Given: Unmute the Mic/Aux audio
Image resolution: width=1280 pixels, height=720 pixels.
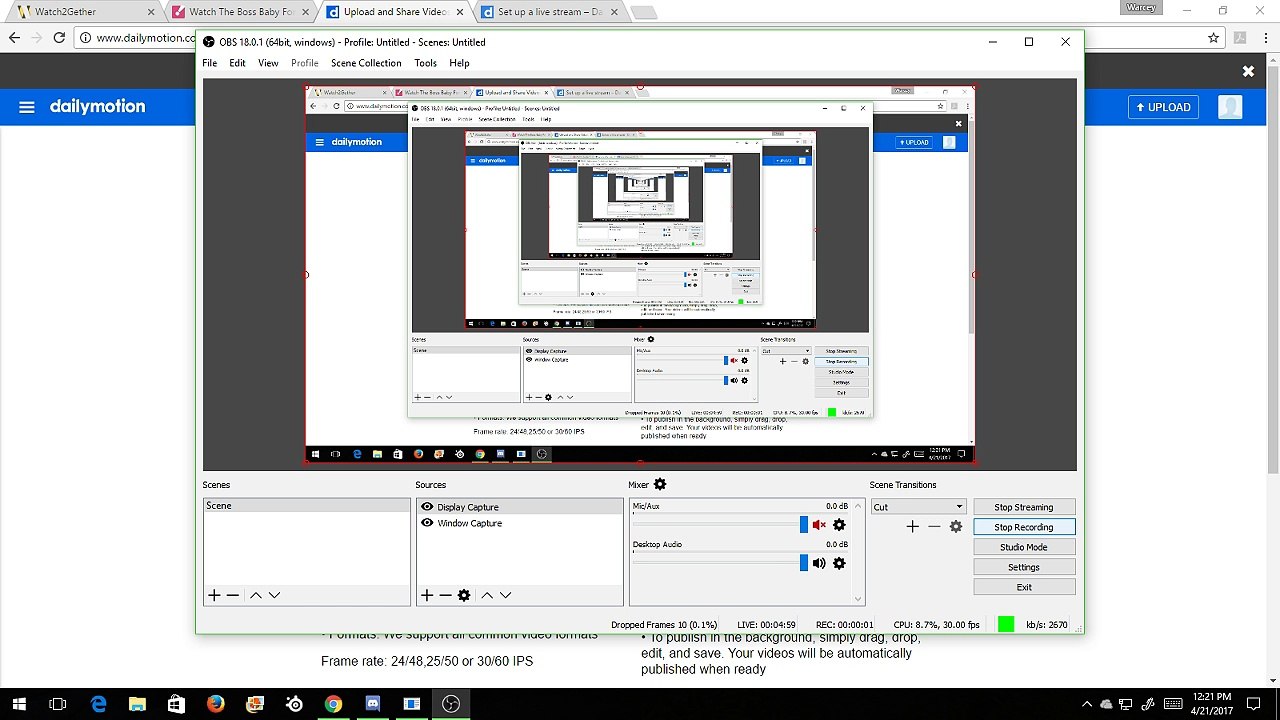Looking at the screenshot, I should [x=819, y=525].
